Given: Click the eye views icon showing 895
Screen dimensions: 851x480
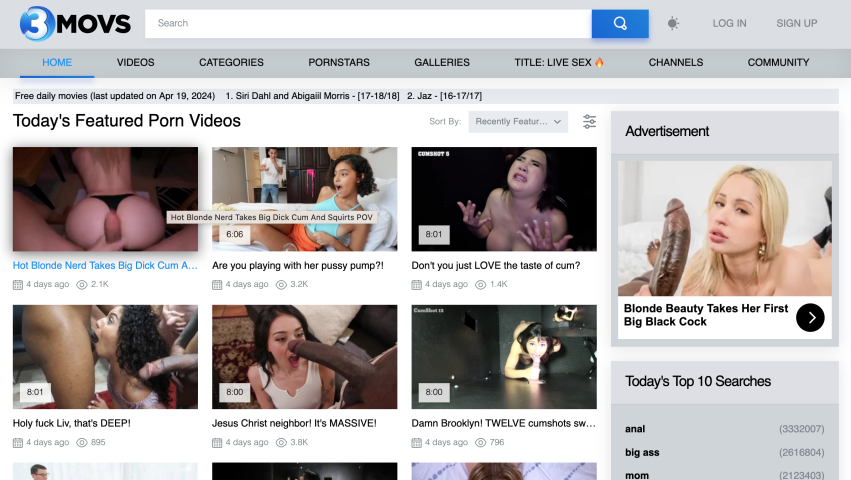Looking at the screenshot, I should tap(81, 443).
